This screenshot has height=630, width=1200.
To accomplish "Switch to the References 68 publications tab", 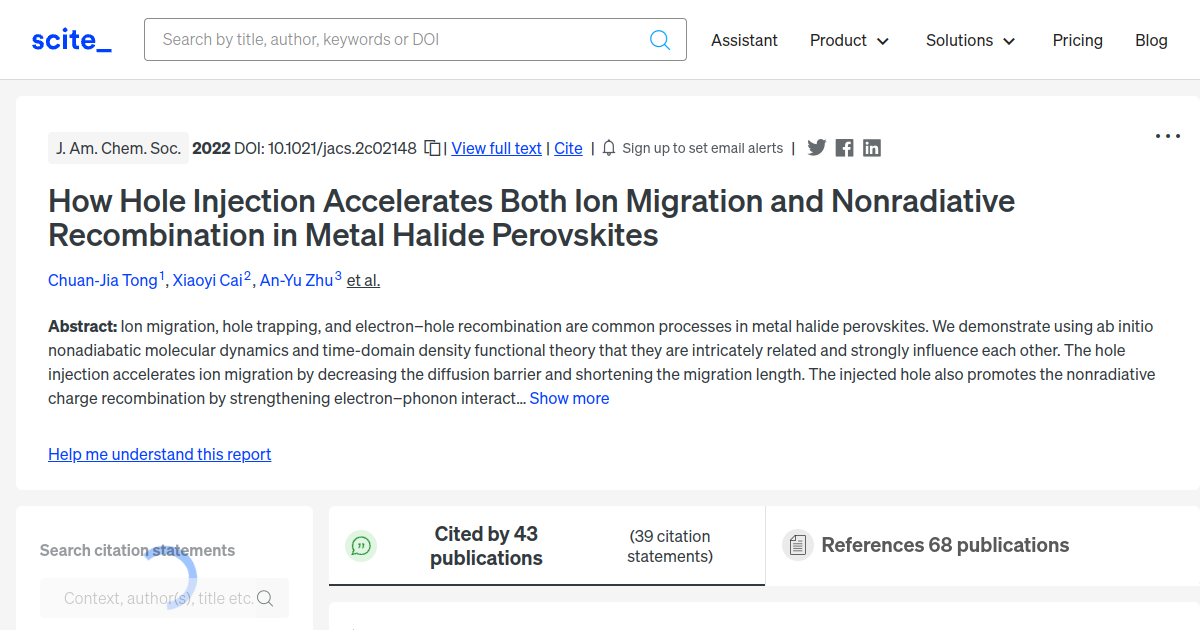I will tap(945, 545).
